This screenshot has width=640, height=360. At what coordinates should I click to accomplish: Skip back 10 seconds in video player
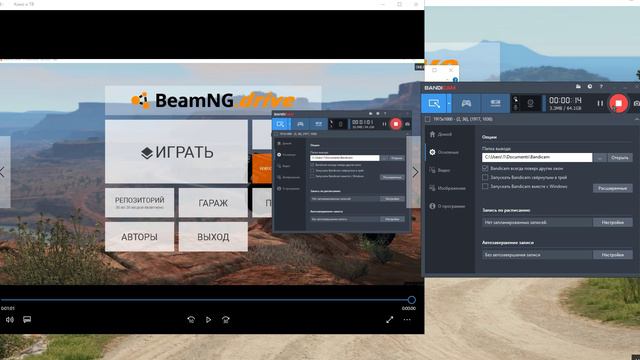coord(191,320)
